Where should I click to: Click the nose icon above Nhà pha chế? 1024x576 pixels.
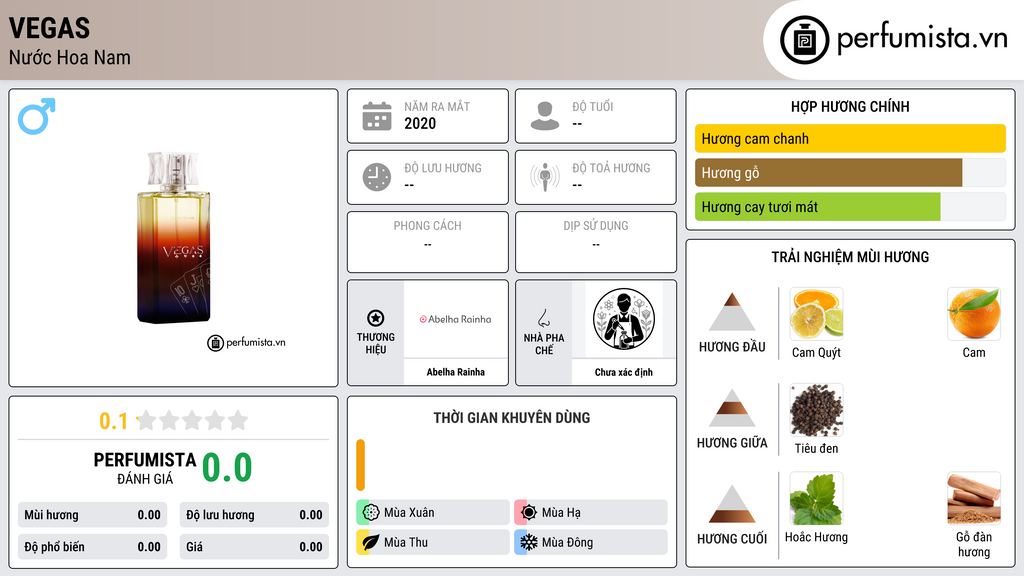[x=543, y=318]
